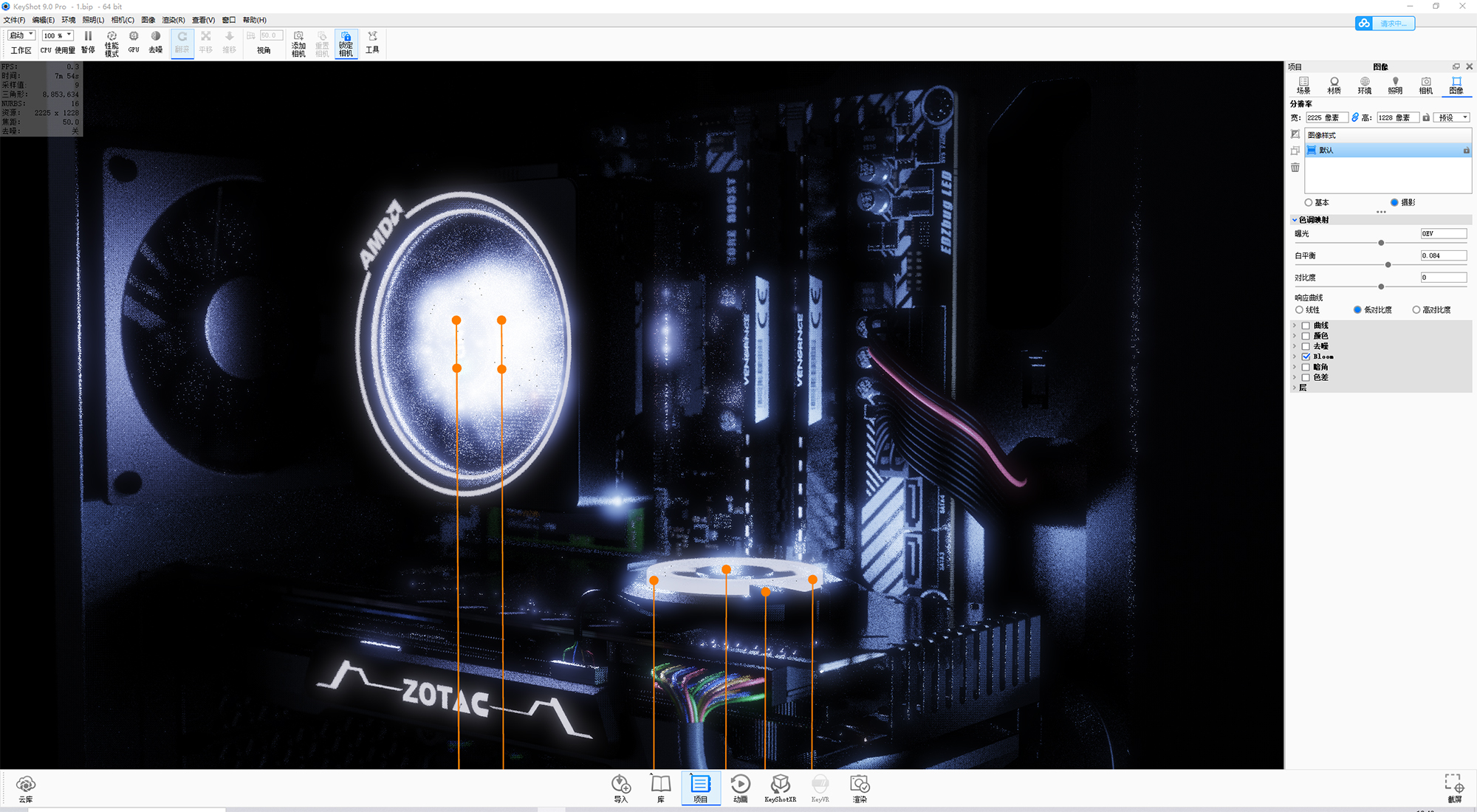
Task: Expand the 层 (Layers) section
Action: pos(1294,388)
